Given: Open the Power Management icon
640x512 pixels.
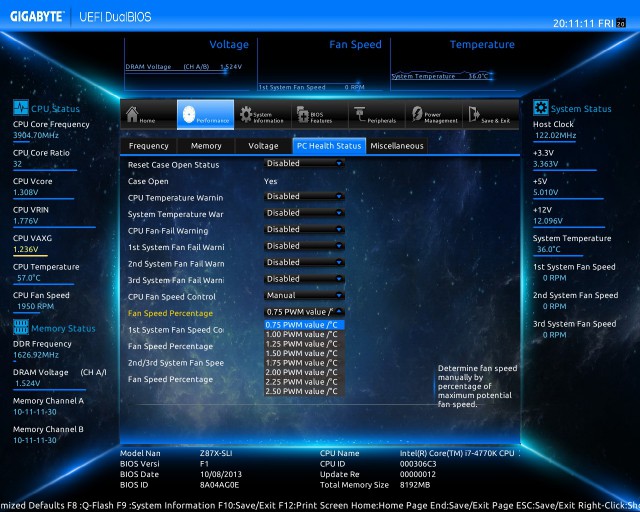Looking at the screenshot, I should click(x=417, y=114).
